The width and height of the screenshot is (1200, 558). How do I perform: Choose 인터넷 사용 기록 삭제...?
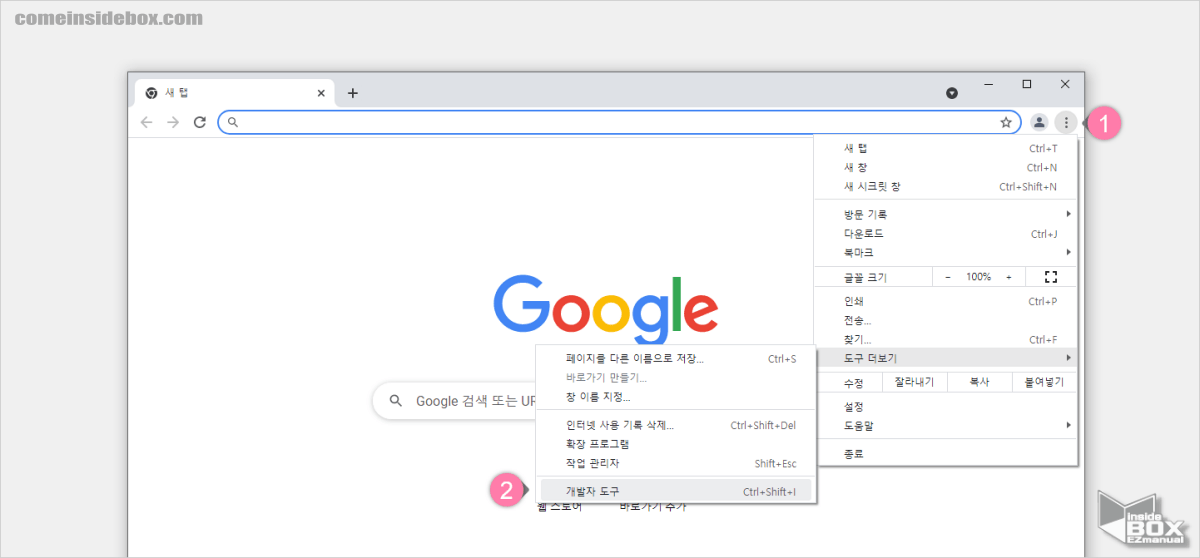click(676, 425)
